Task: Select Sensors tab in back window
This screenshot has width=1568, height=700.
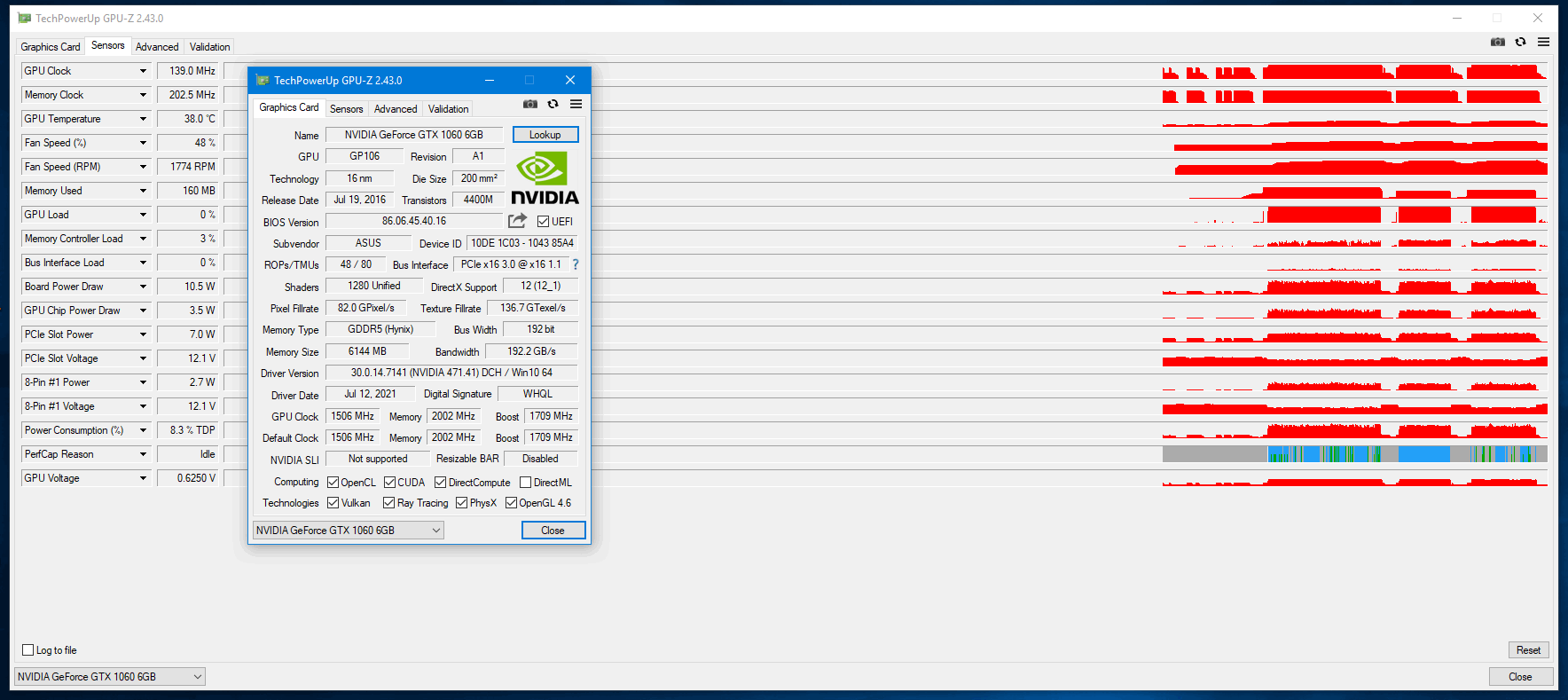Action: click(x=107, y=45)
